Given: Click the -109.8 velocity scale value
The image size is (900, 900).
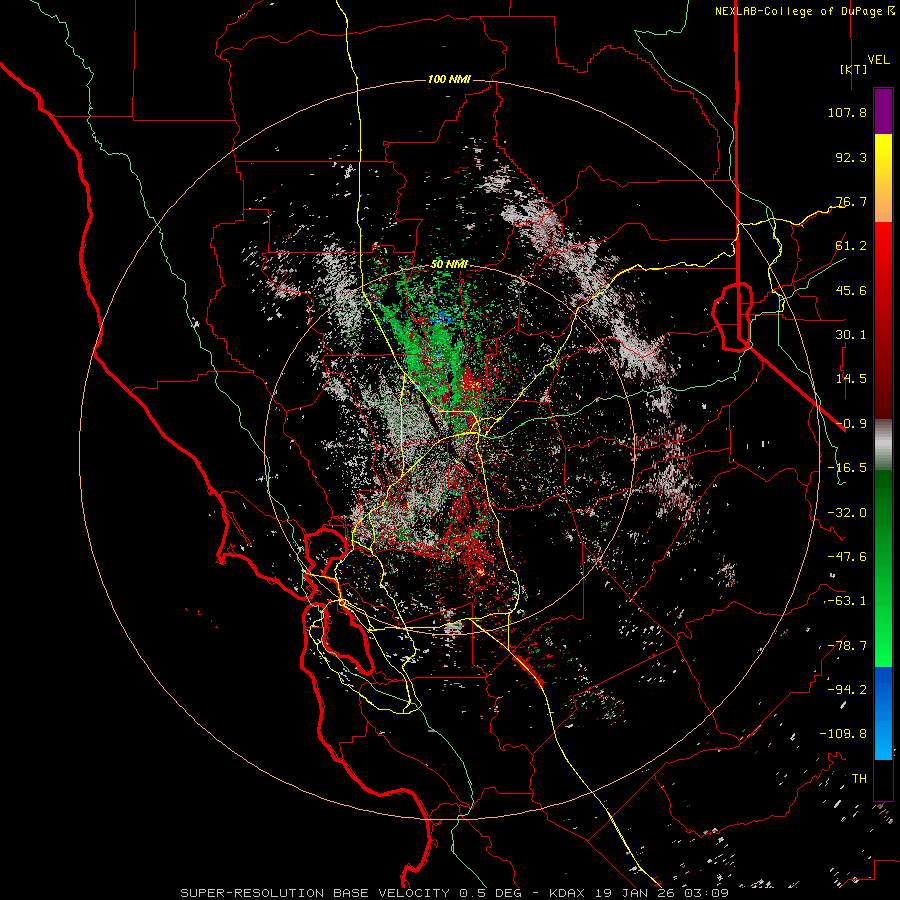Looking at the screenshot, I should [844, 734].
